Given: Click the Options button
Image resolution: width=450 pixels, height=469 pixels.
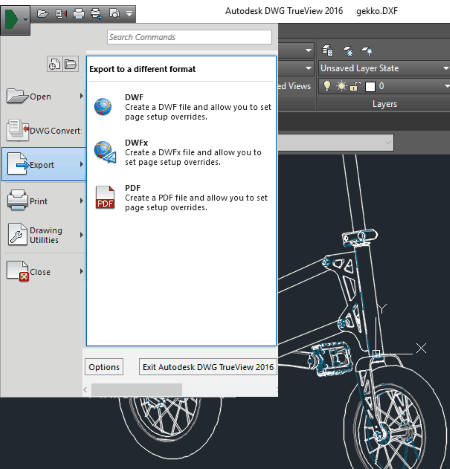Looking at the screenshot, I should tap(104, 367).
